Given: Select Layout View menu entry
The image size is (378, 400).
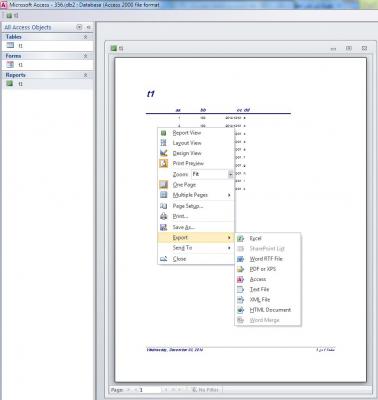Looking at the screenshot, I should click(x=196, y=143).
